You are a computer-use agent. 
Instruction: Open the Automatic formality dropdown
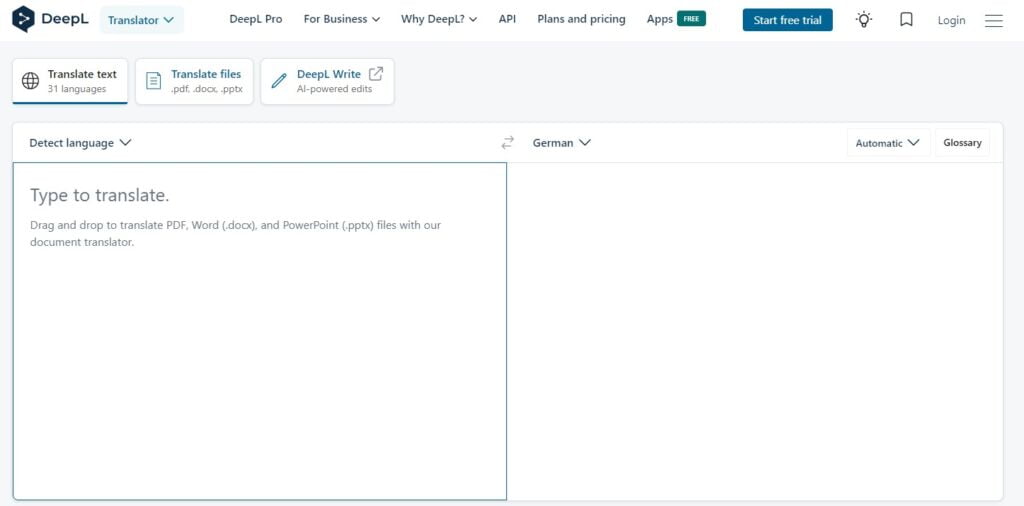887,143
